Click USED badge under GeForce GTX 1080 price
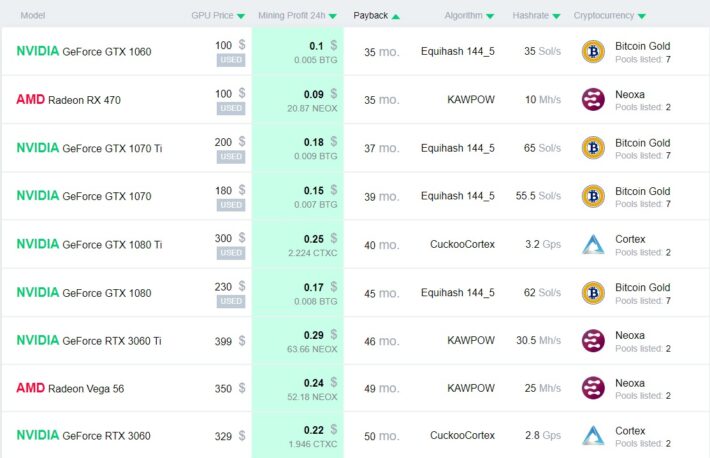 (x=231, y=301)
